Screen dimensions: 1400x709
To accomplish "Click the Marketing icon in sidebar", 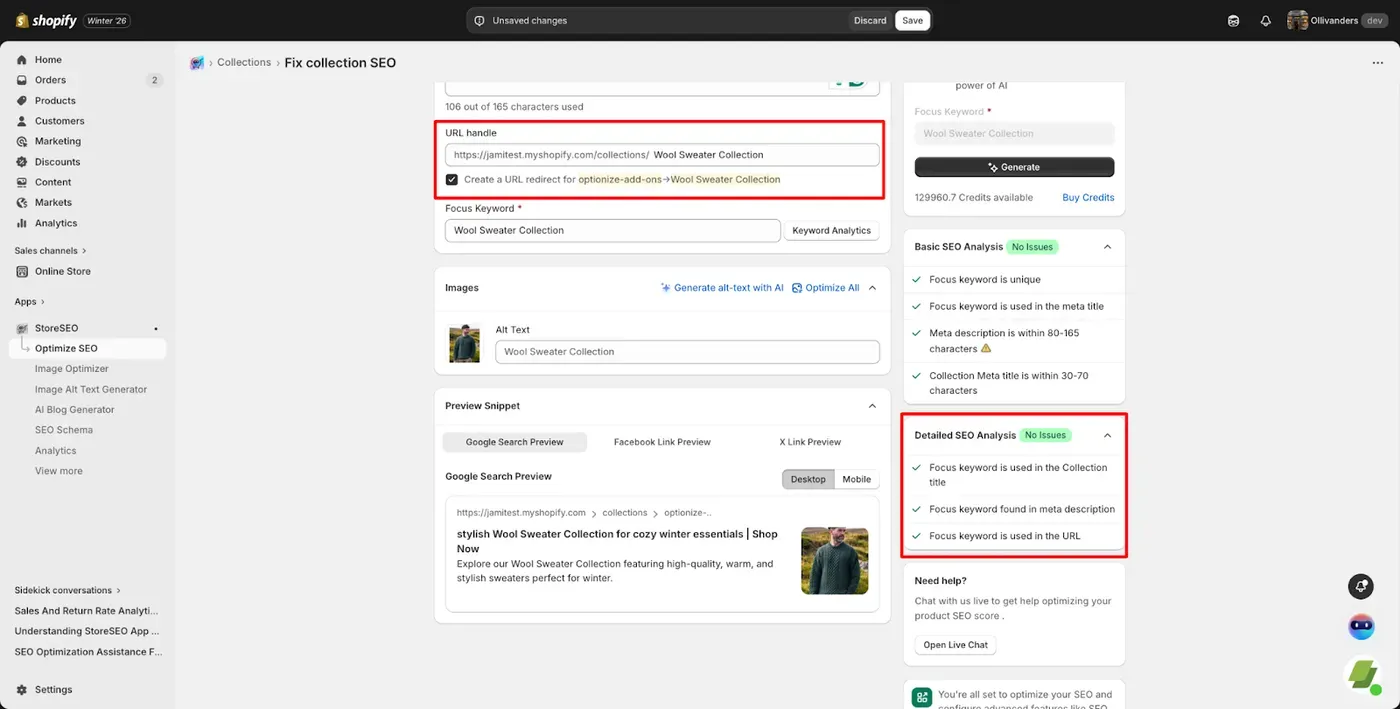I will click(22, 141).
